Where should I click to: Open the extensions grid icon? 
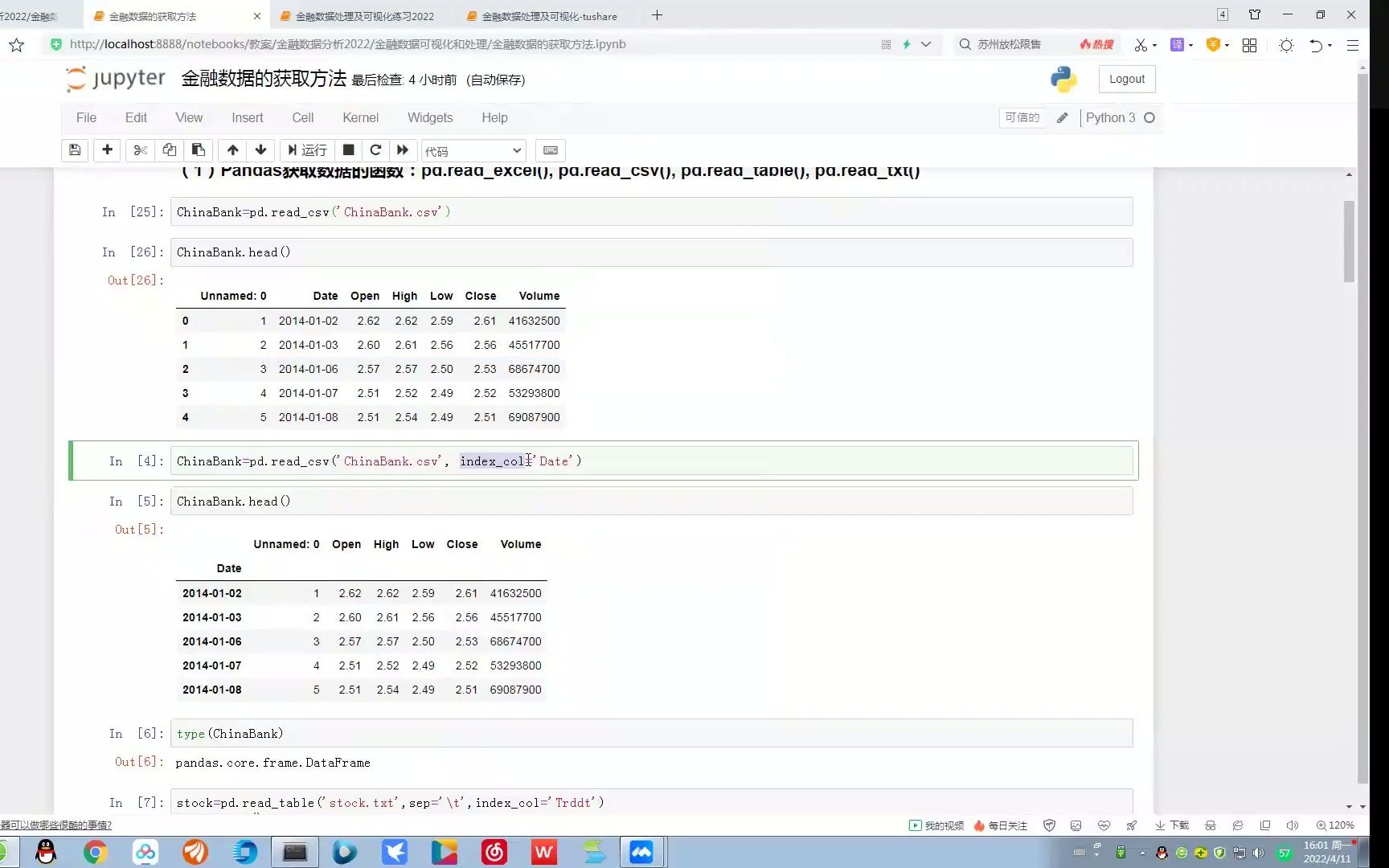1249,45
